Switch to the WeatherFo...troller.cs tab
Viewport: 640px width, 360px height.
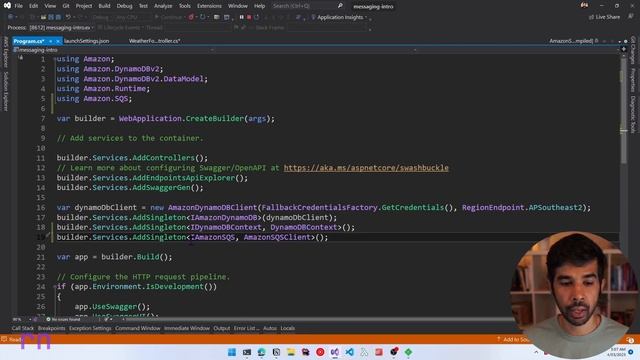(x=154, y=41)
